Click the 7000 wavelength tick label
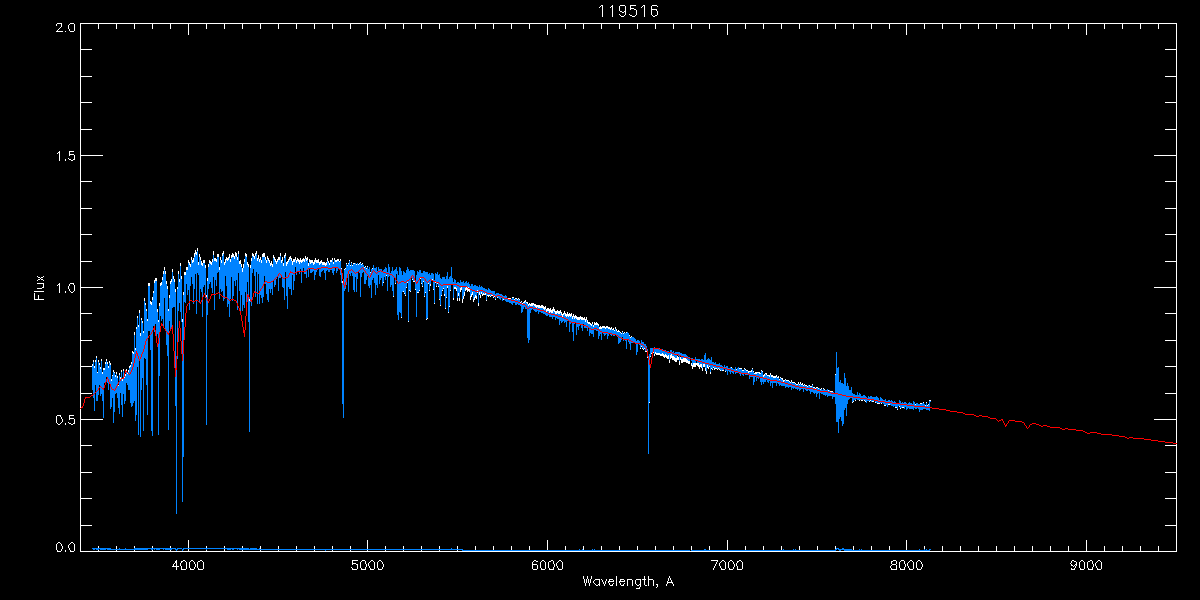This screenshot has height=600, width=1200. tap(727, 567)
